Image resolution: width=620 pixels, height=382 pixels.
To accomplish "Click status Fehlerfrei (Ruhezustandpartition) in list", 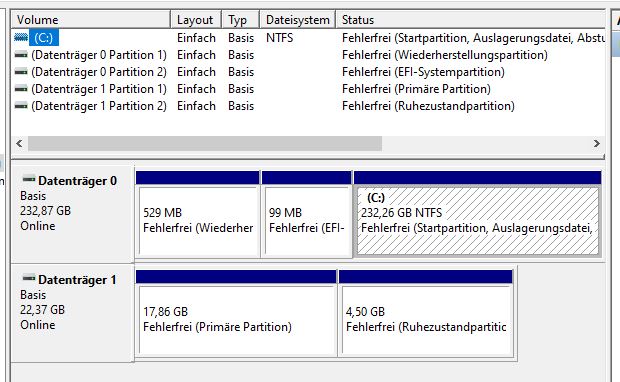I will [x=428, y=106].
